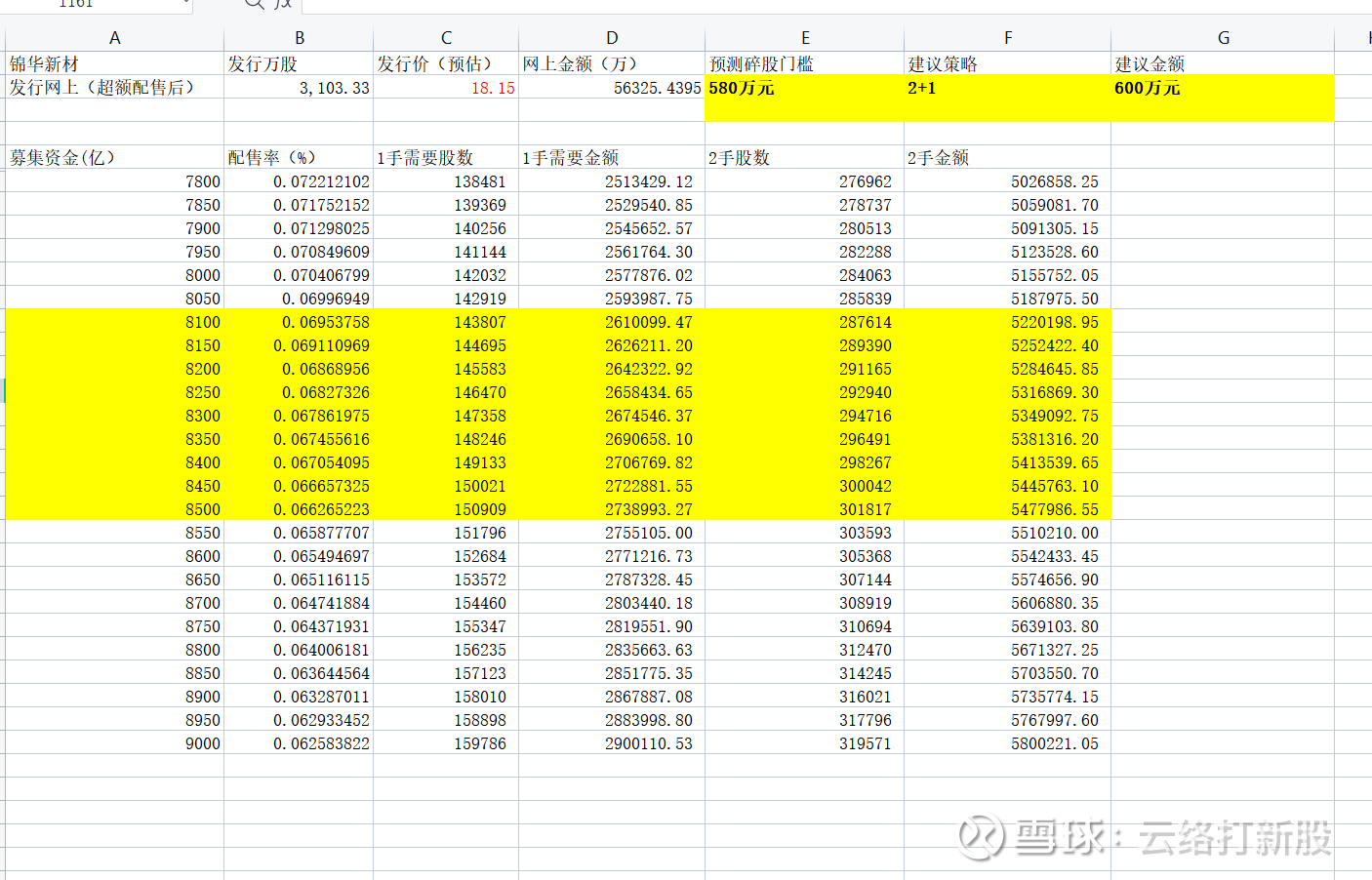Click the cell containing 锦华新材
This screenshot has width=1372, height=880.
tap(114, 63)
